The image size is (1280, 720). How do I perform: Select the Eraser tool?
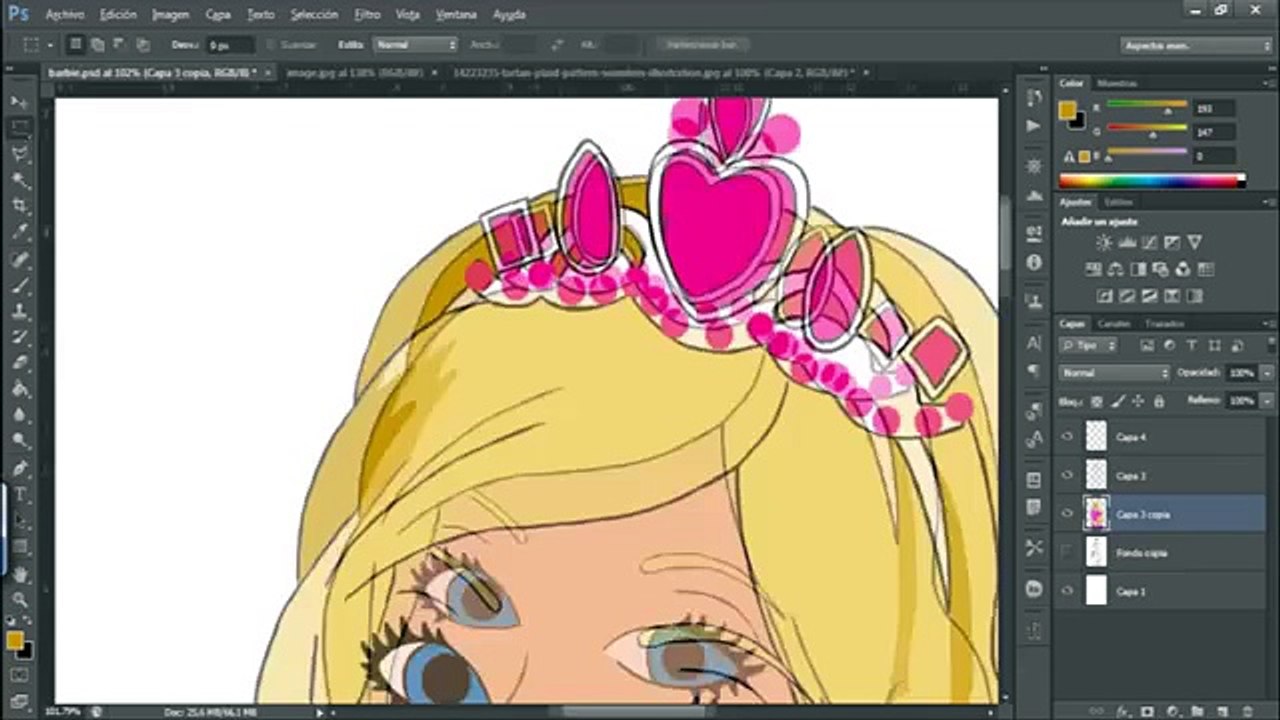pyautogui.click(x=19, y=364)
